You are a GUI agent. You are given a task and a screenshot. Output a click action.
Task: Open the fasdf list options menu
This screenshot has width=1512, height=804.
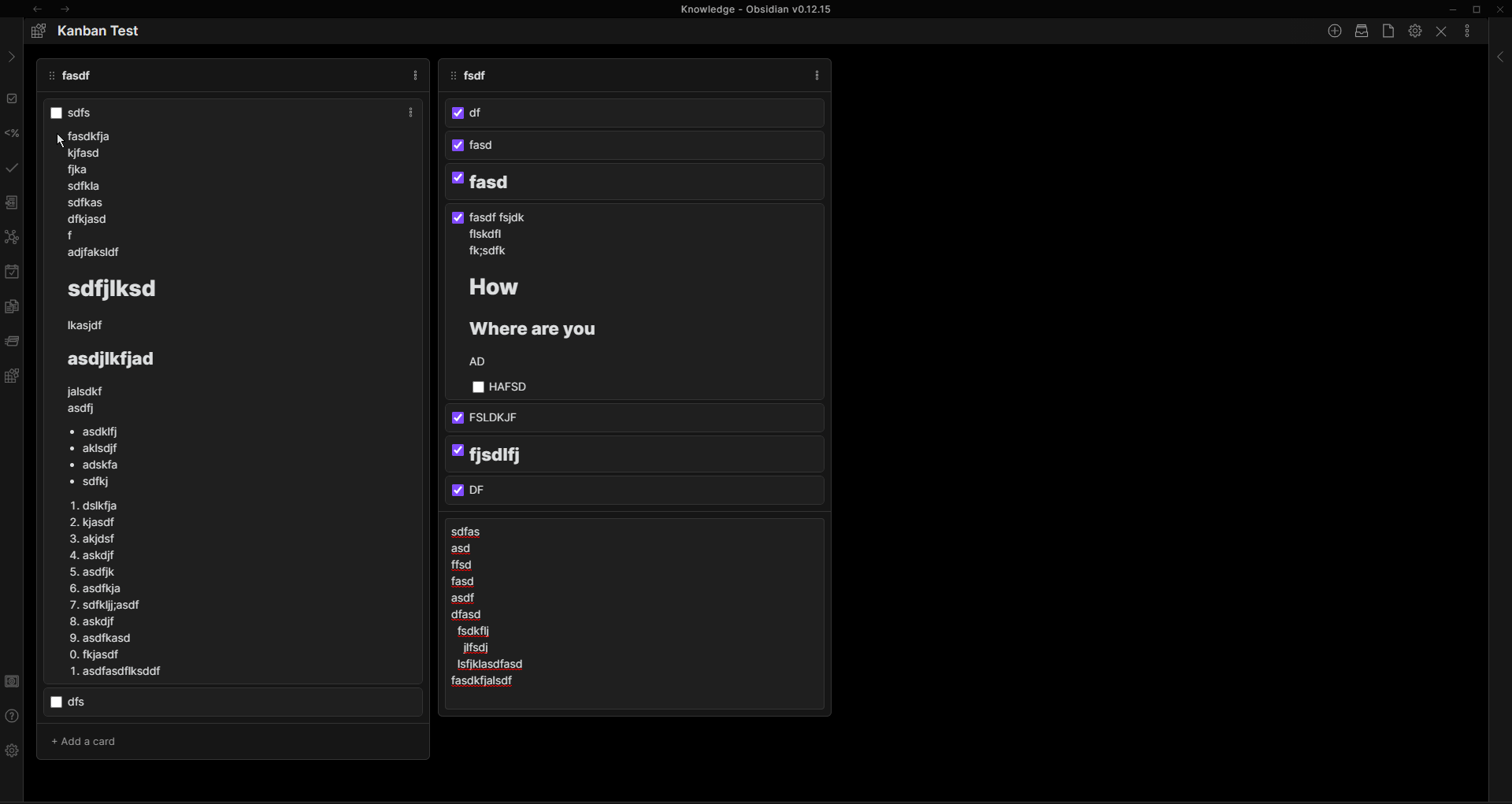[415, 76]
